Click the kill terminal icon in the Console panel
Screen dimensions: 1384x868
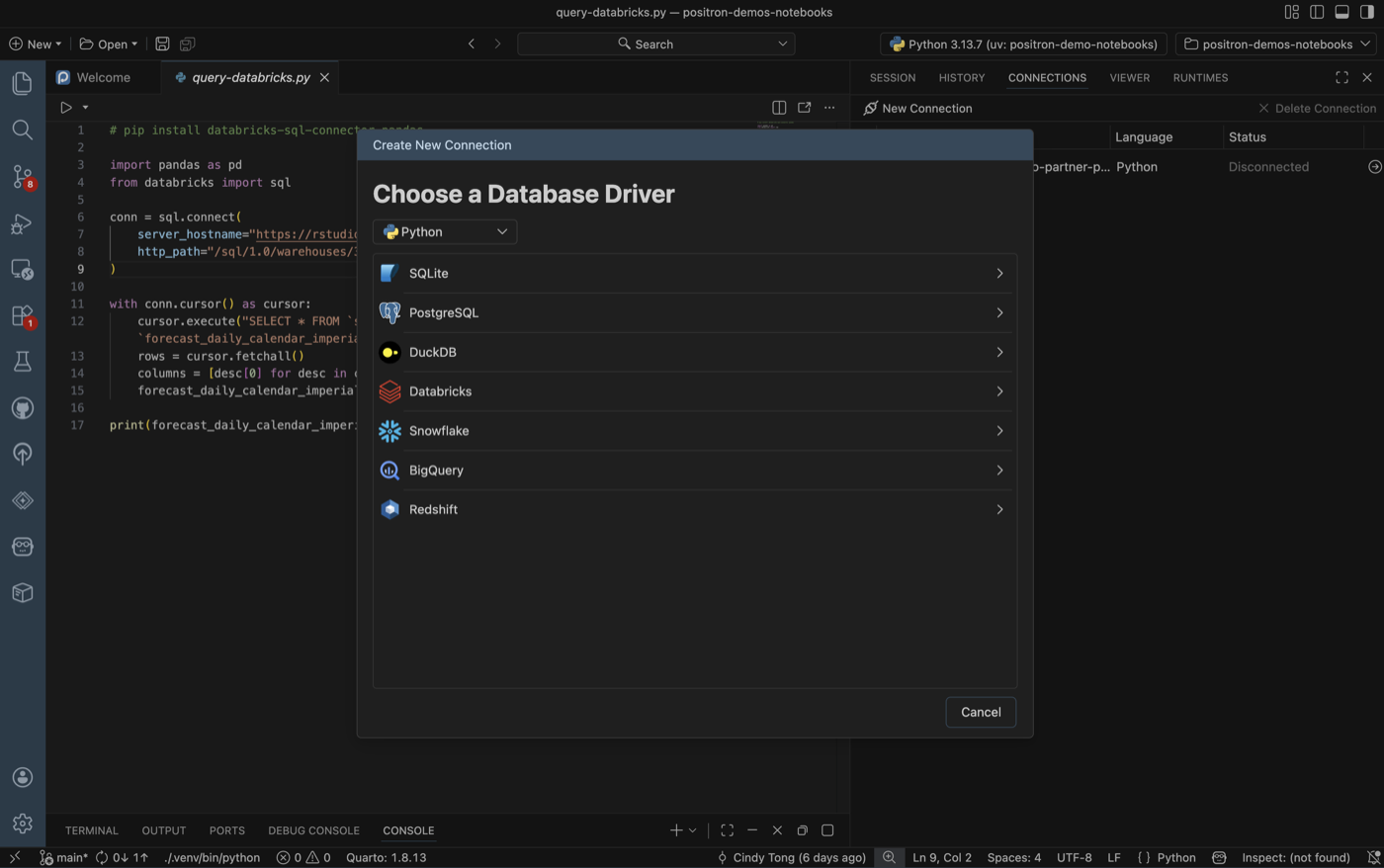click(777, 830)
